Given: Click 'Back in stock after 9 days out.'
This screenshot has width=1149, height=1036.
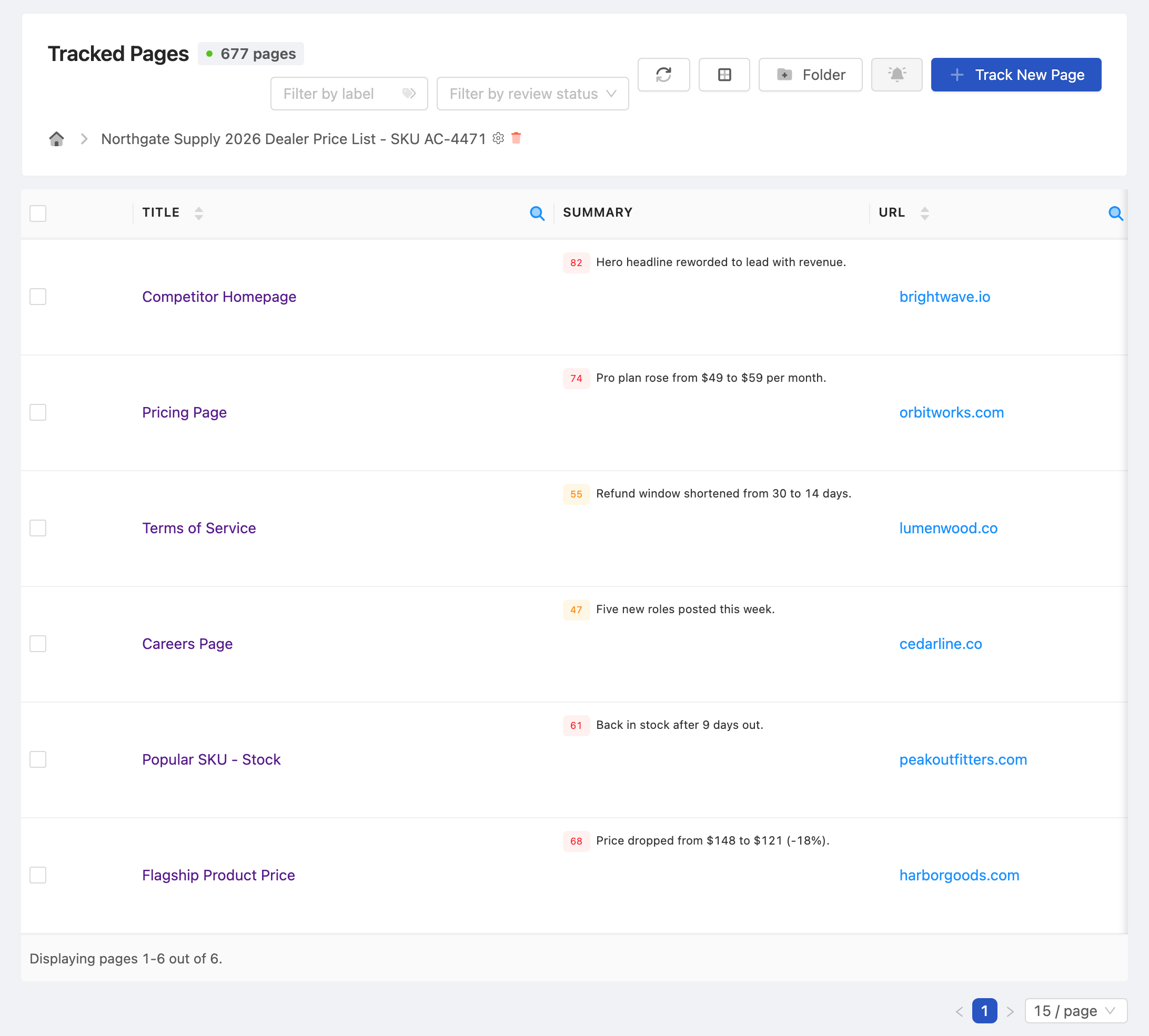Looking at the screenshot, I should [679, 725].
